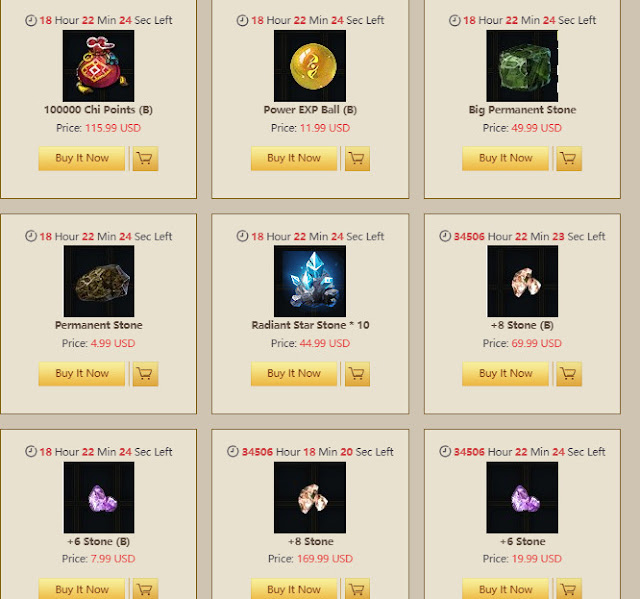Open the Big Permanent Stone product title
Screen dimensions: 640x599
[x=522, y=110]
